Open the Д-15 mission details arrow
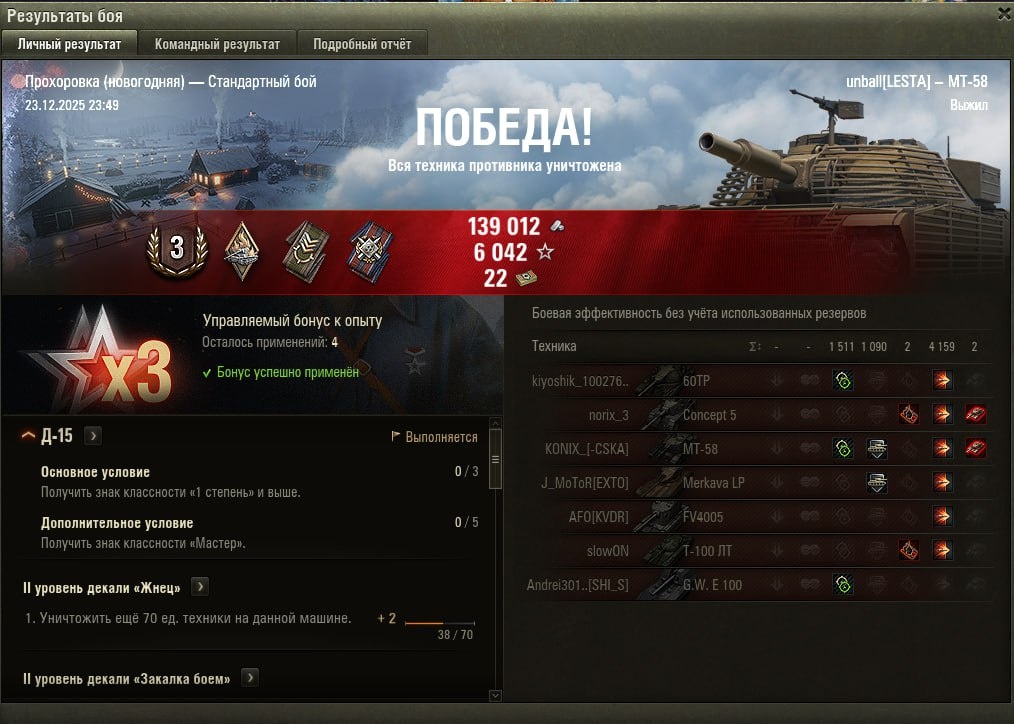This screenshot has height=724, width=1014. tap(93, 436)
